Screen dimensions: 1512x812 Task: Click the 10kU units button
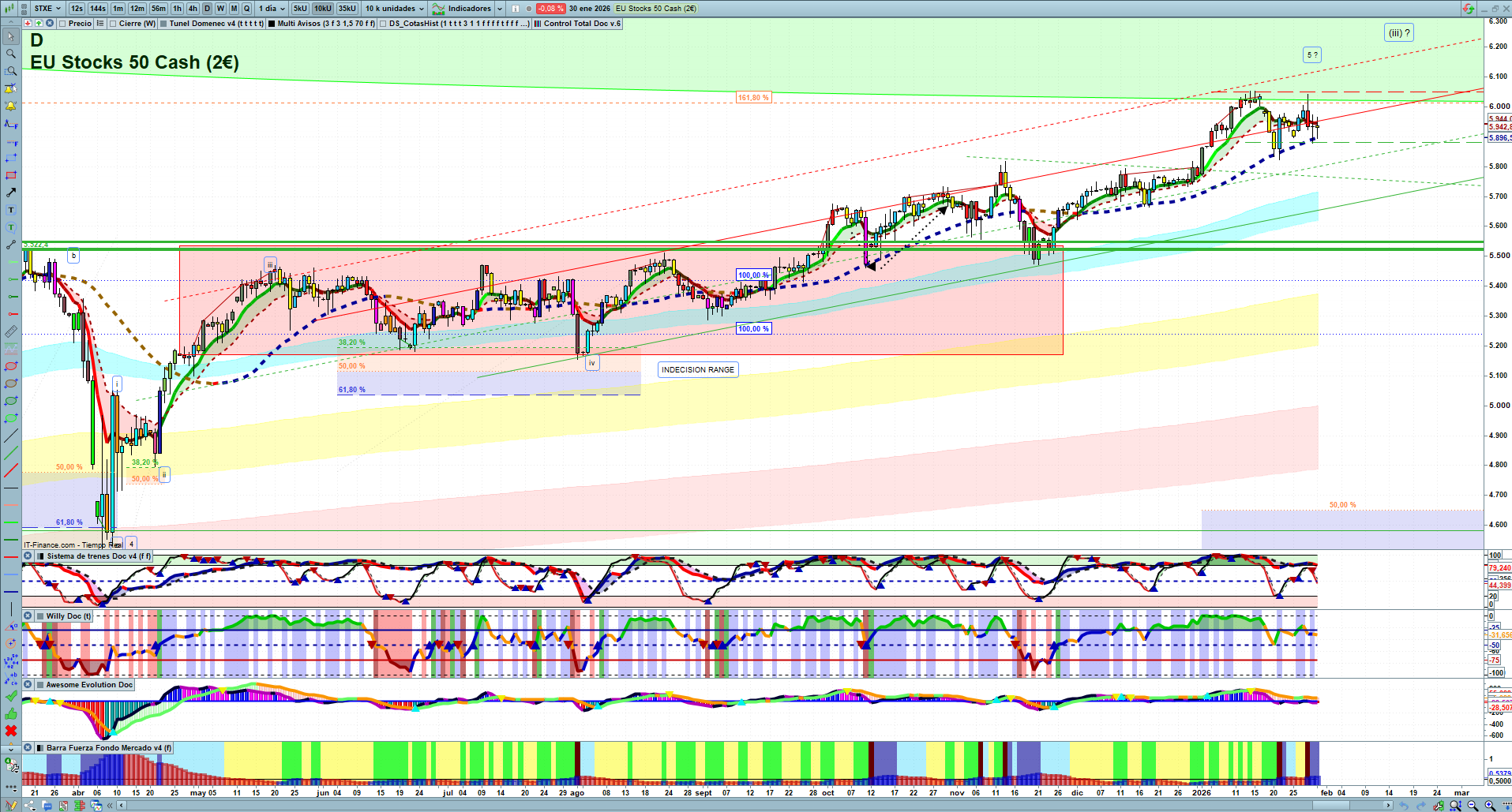click(x=323, y=9)
